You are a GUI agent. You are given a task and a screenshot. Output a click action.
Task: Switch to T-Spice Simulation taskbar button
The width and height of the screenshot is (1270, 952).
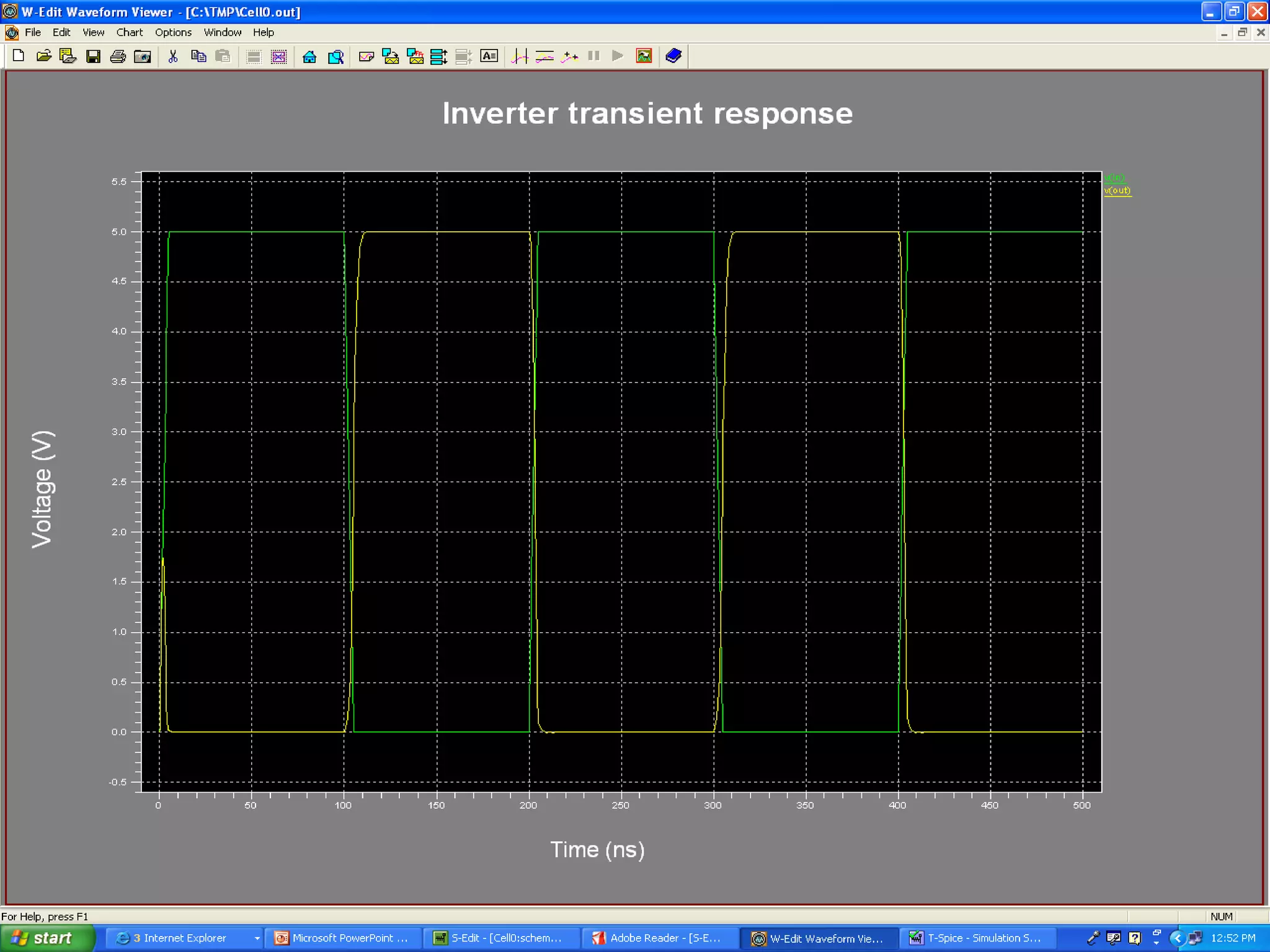(977, 938)
